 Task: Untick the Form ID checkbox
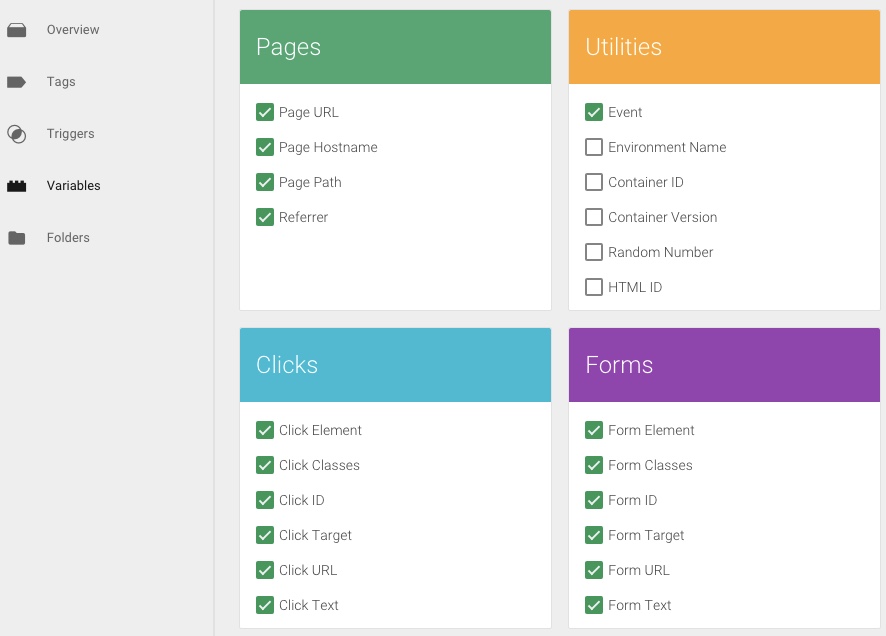click(x=594, y=500)
